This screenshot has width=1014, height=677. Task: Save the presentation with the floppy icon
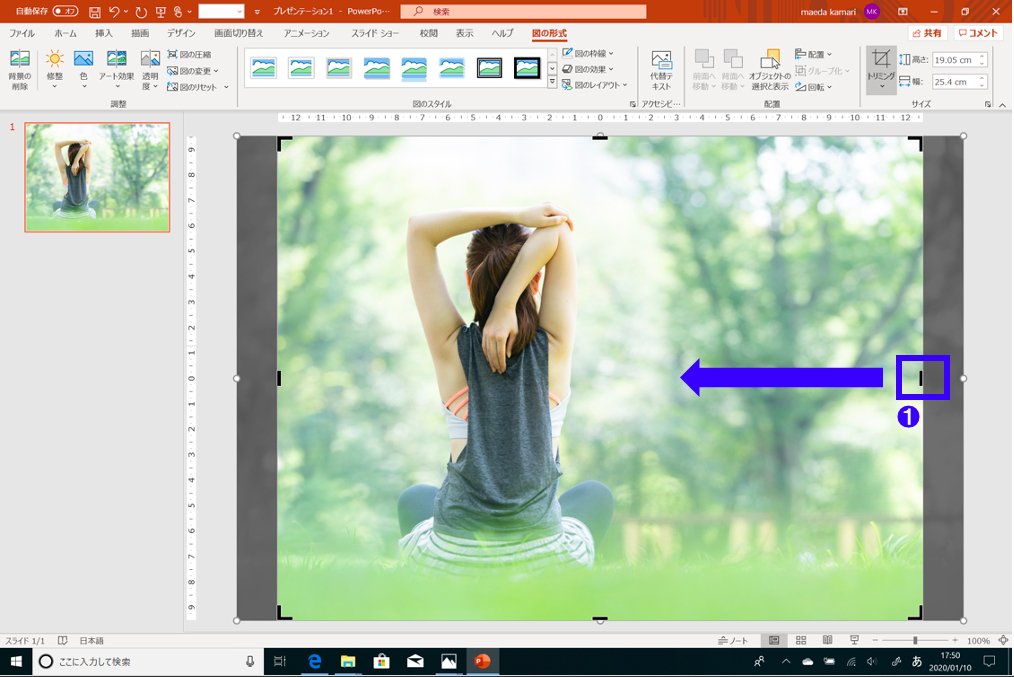(94, 12)
